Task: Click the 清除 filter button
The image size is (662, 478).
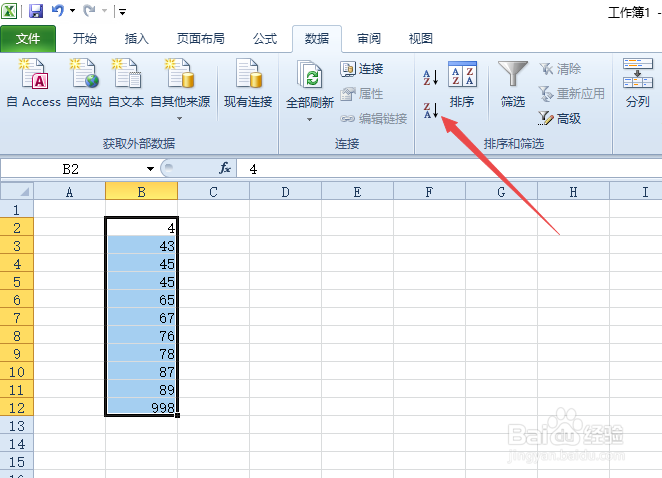Action: [560, 69]
